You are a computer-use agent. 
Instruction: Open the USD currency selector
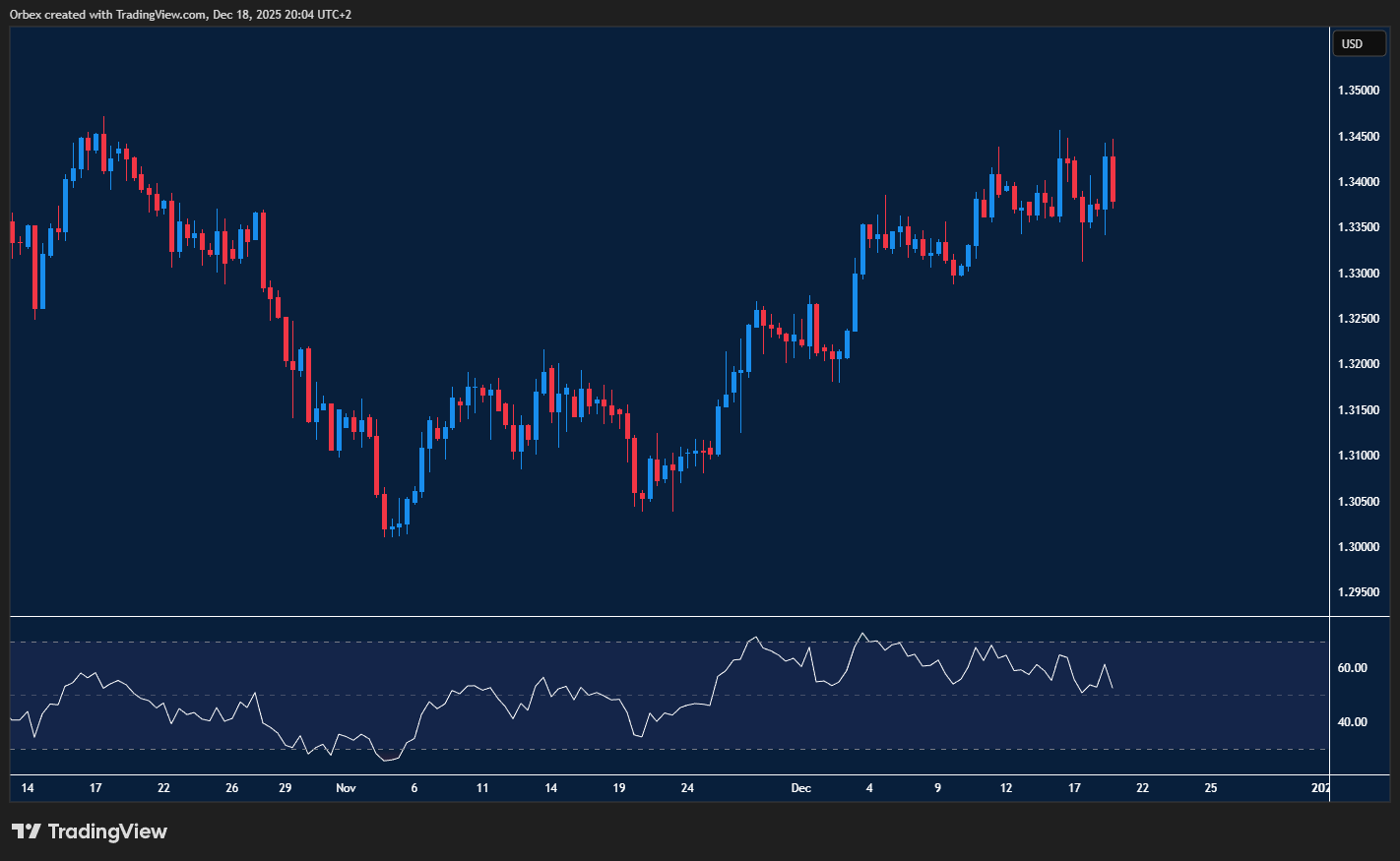1358,44
